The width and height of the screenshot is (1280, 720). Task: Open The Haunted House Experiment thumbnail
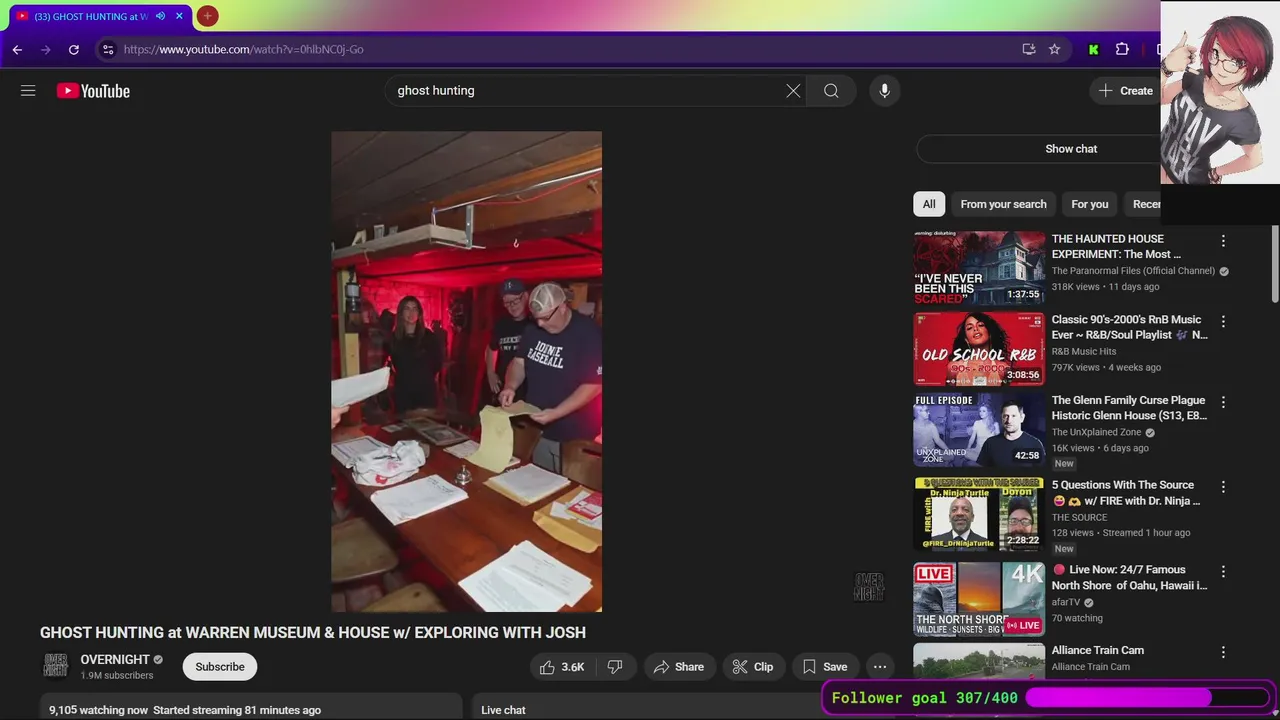(x=979, y=268)
